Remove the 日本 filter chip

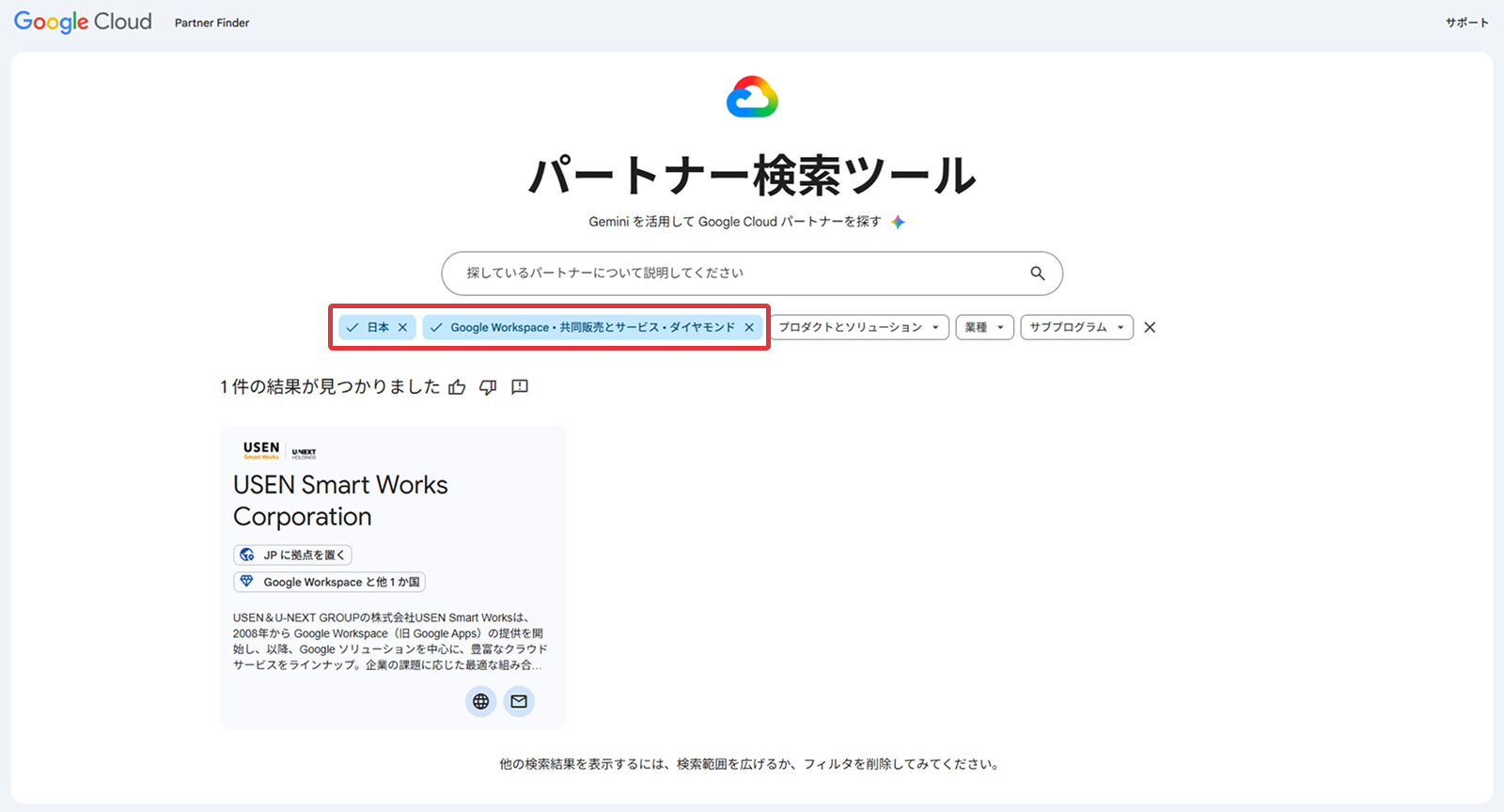click(x=402, y=327)
